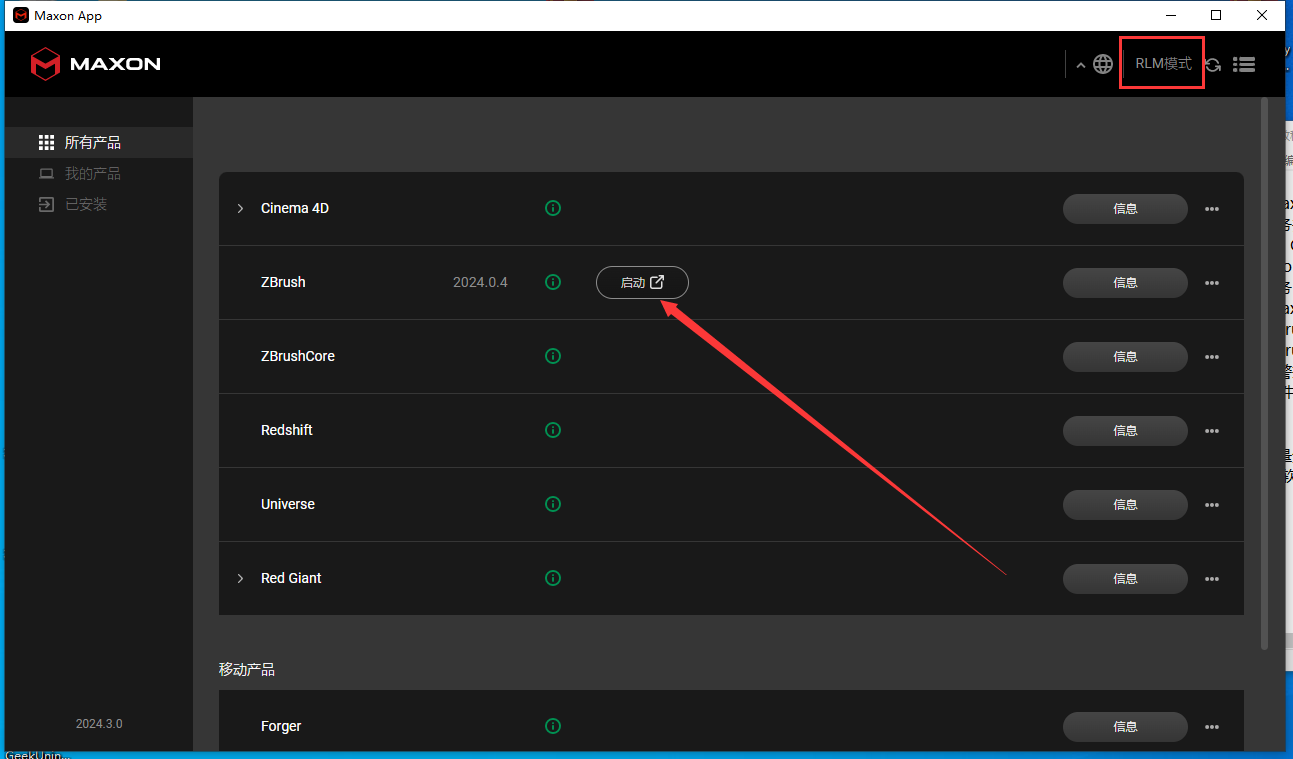
Task: Click info icon for Forger
Action: click(x=553, y=726)
